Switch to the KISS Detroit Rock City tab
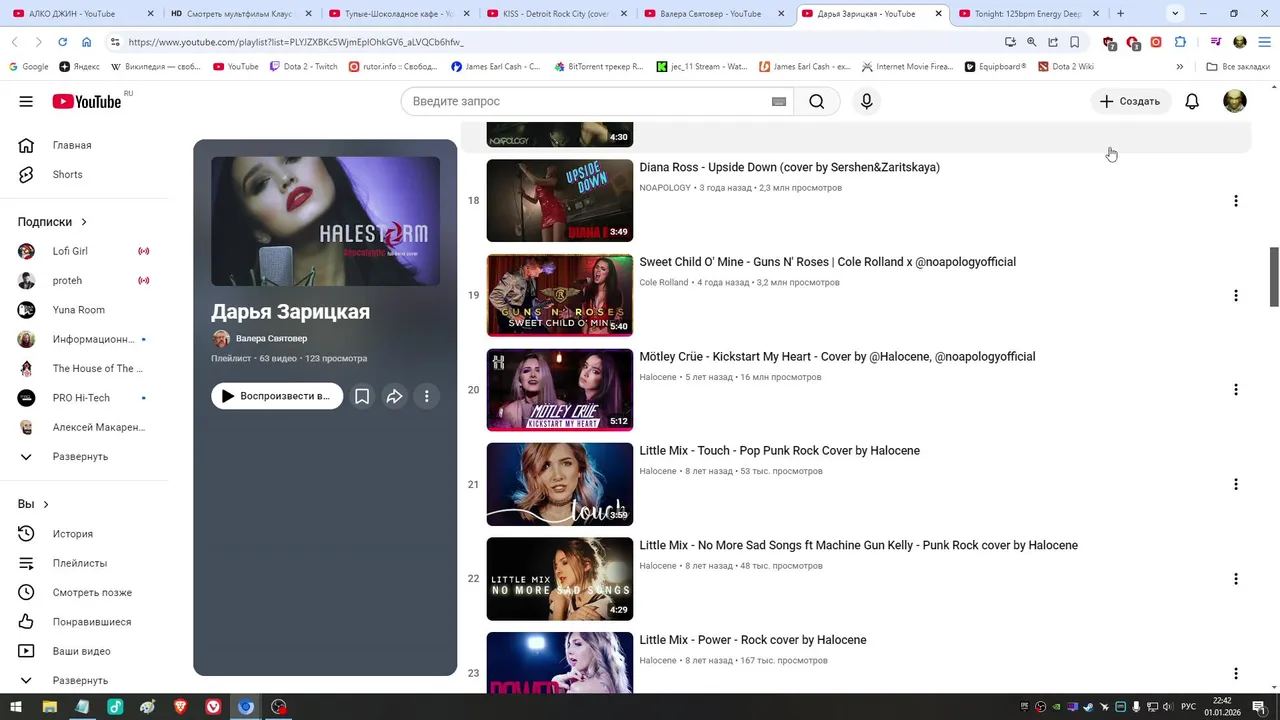Viewport: 1280px width, 720px height. pos(558,14)
